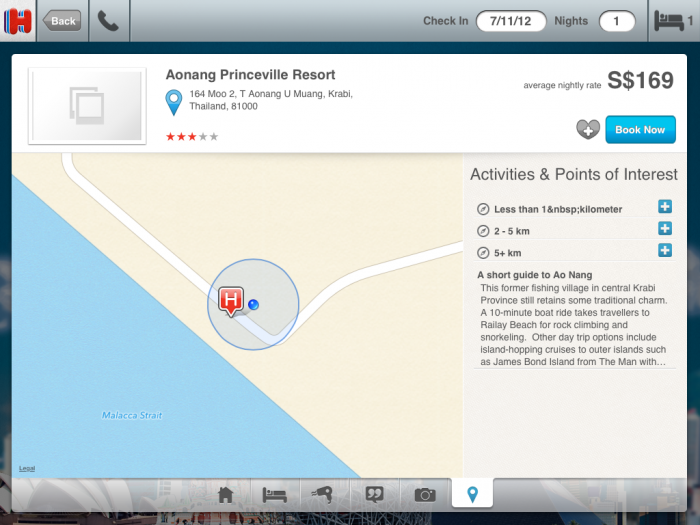Open the amenities hairdryer tab
This screenshot has width=700, height=525.
(x=324, y=494)
